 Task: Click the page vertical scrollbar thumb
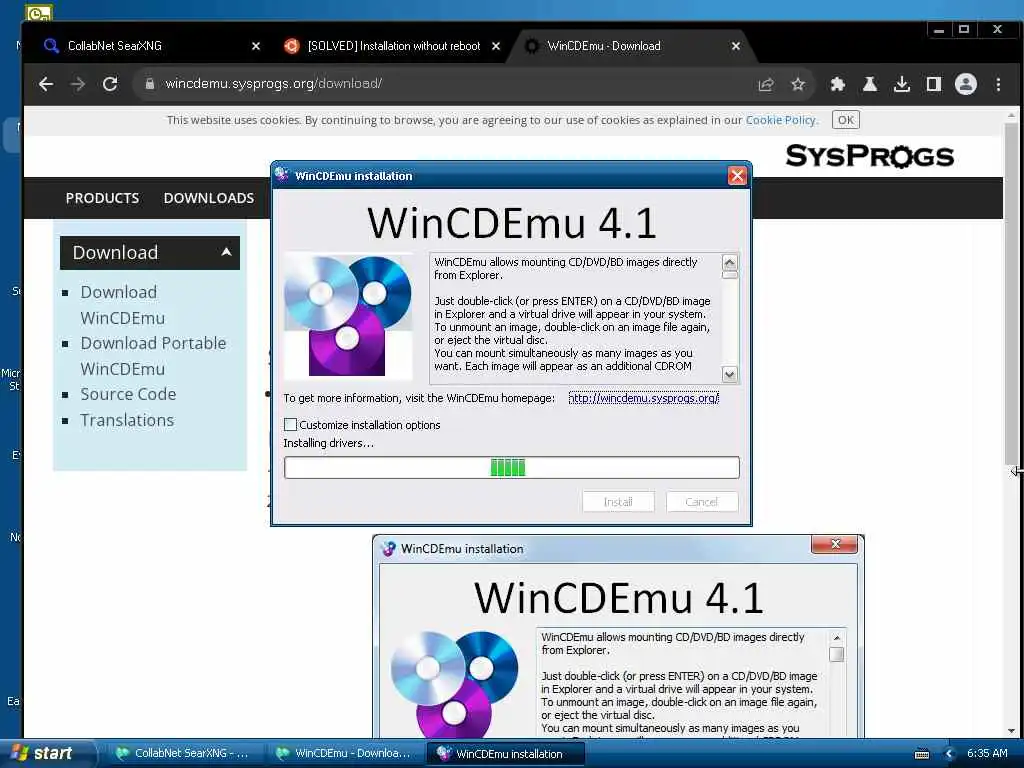(1011, 294)
